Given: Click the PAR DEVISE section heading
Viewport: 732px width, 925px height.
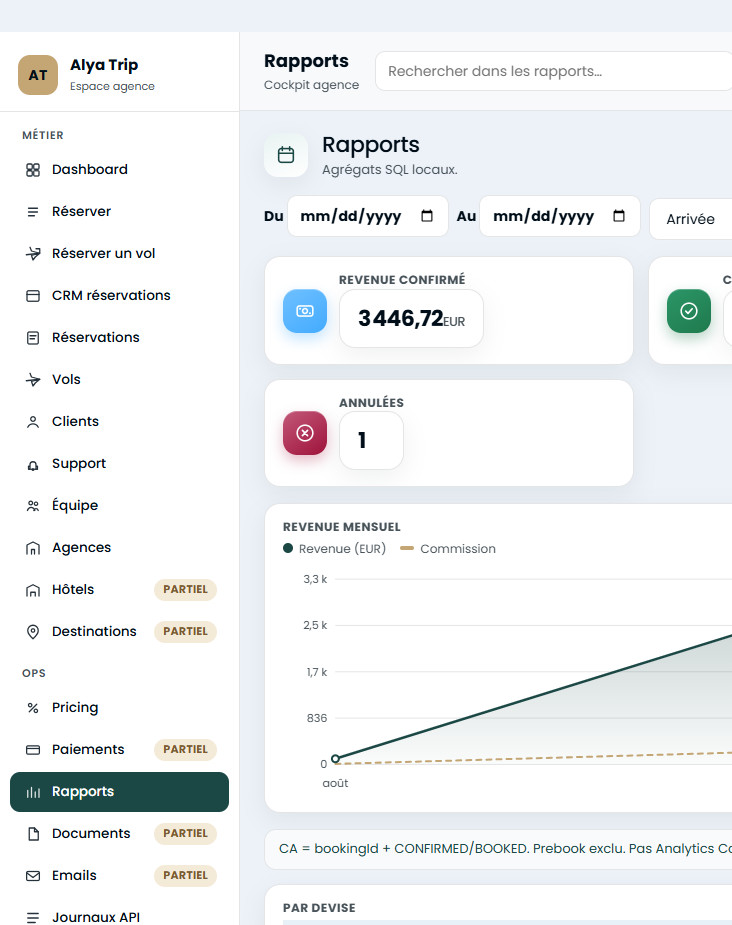Looking at the screenshot, I should pos(319,908).
